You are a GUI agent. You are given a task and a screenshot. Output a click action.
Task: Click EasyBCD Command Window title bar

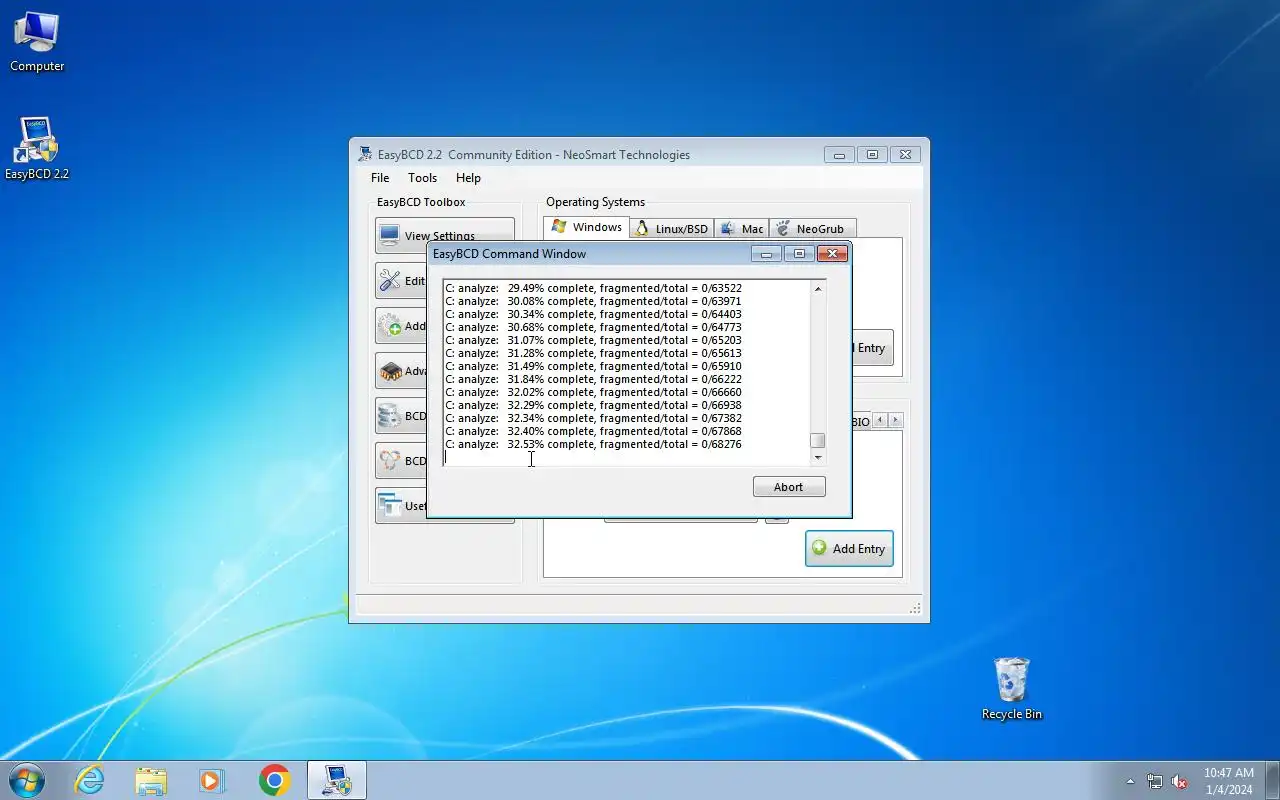point(590,254)
